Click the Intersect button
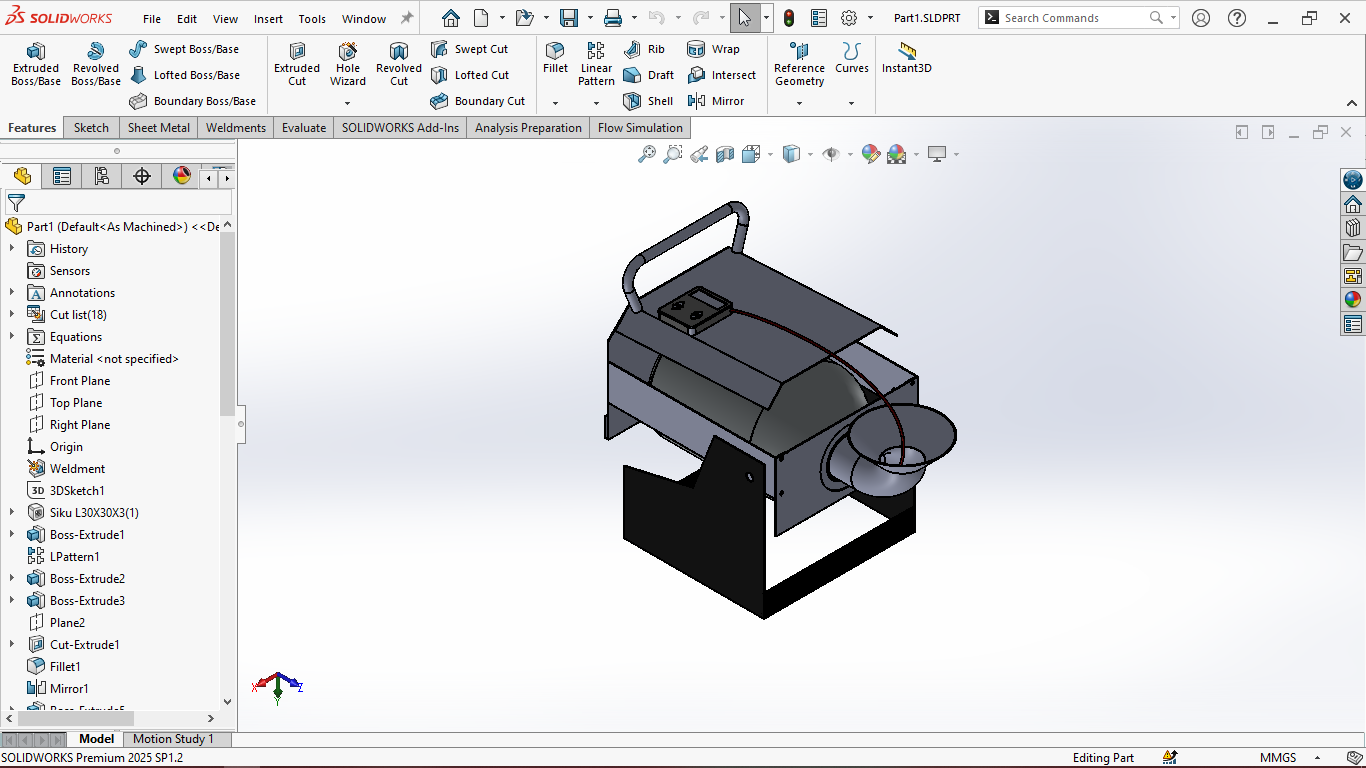This screenshot has width=1366, height=768. [722, 75]
